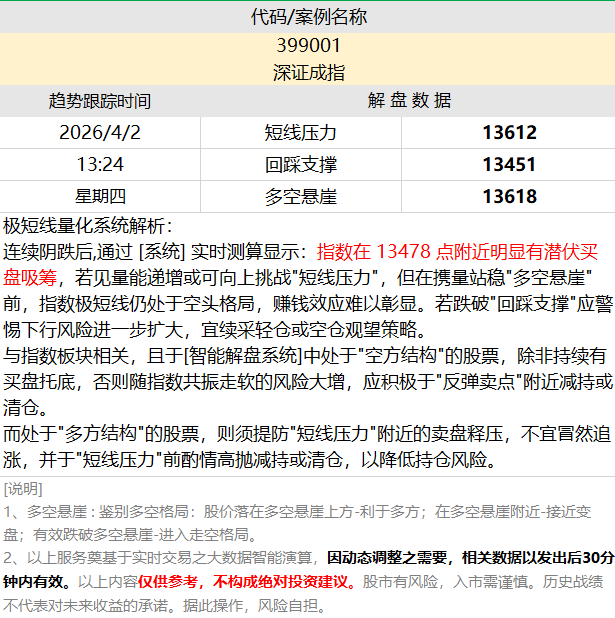Screen dimensions: 615x618
Task: Select the time cell 13:24
Action: (x=100, y=165)
